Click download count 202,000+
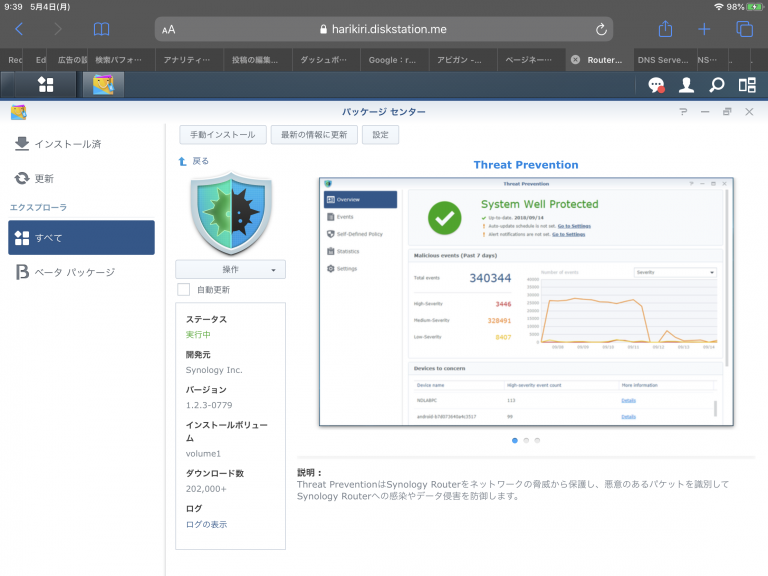Viewport: 768px width, 576px height. [x=206, y=489]
